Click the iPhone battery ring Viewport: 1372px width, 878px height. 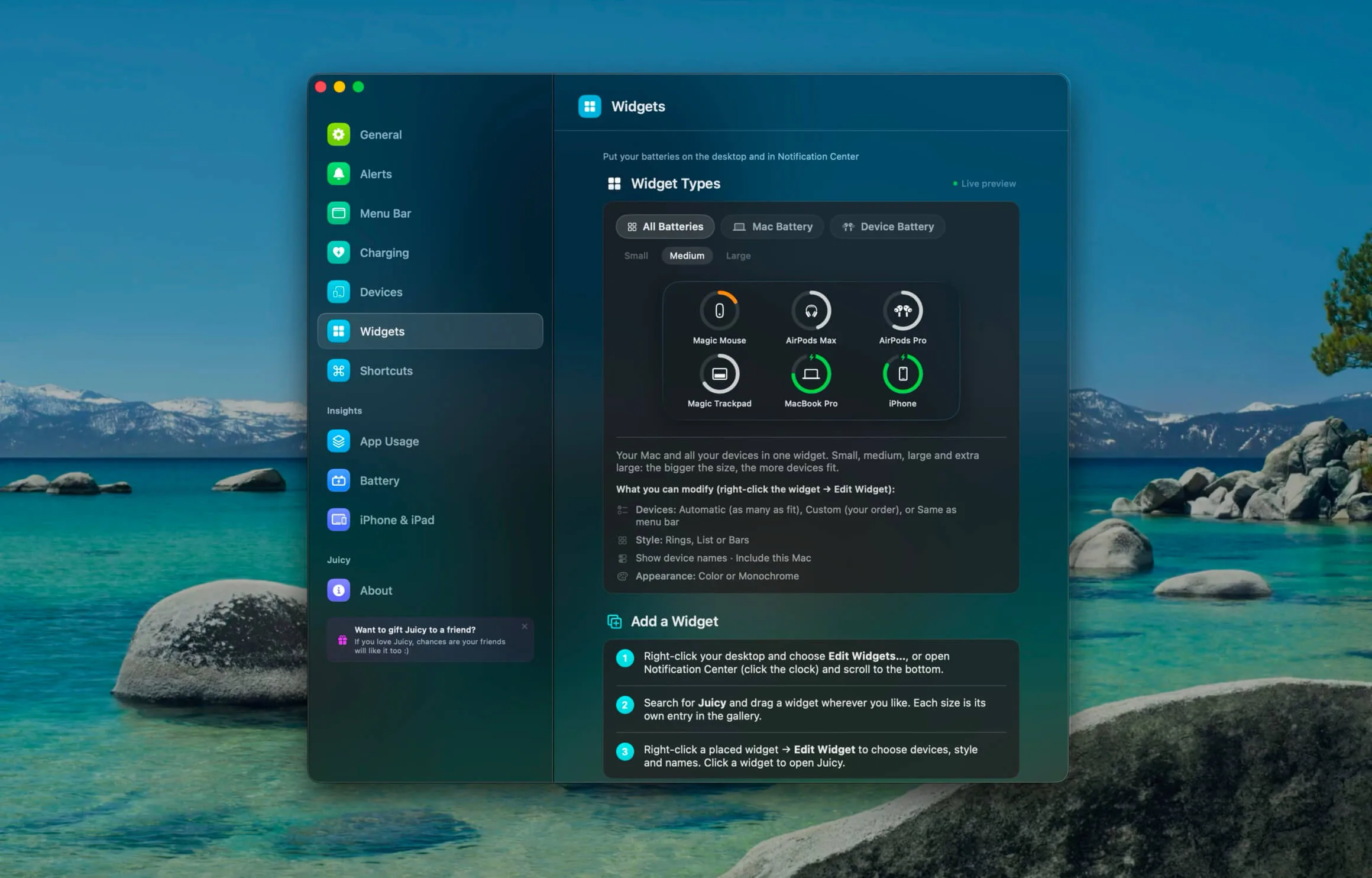coord(903,374)
